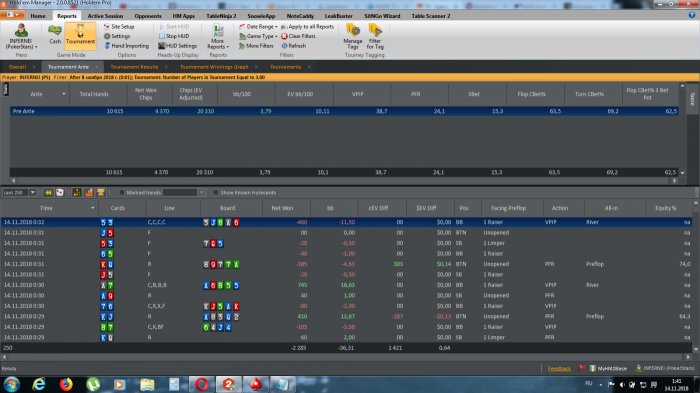Enable Marked hands checkbox
700x393 pixels.
[x=121, y=192]
